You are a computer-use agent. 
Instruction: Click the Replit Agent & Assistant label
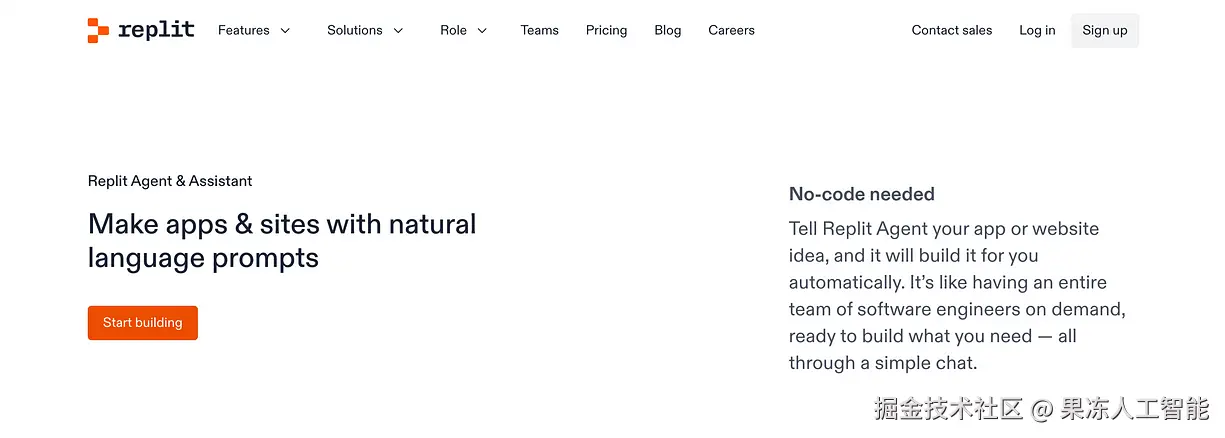[x=170, y=181]
